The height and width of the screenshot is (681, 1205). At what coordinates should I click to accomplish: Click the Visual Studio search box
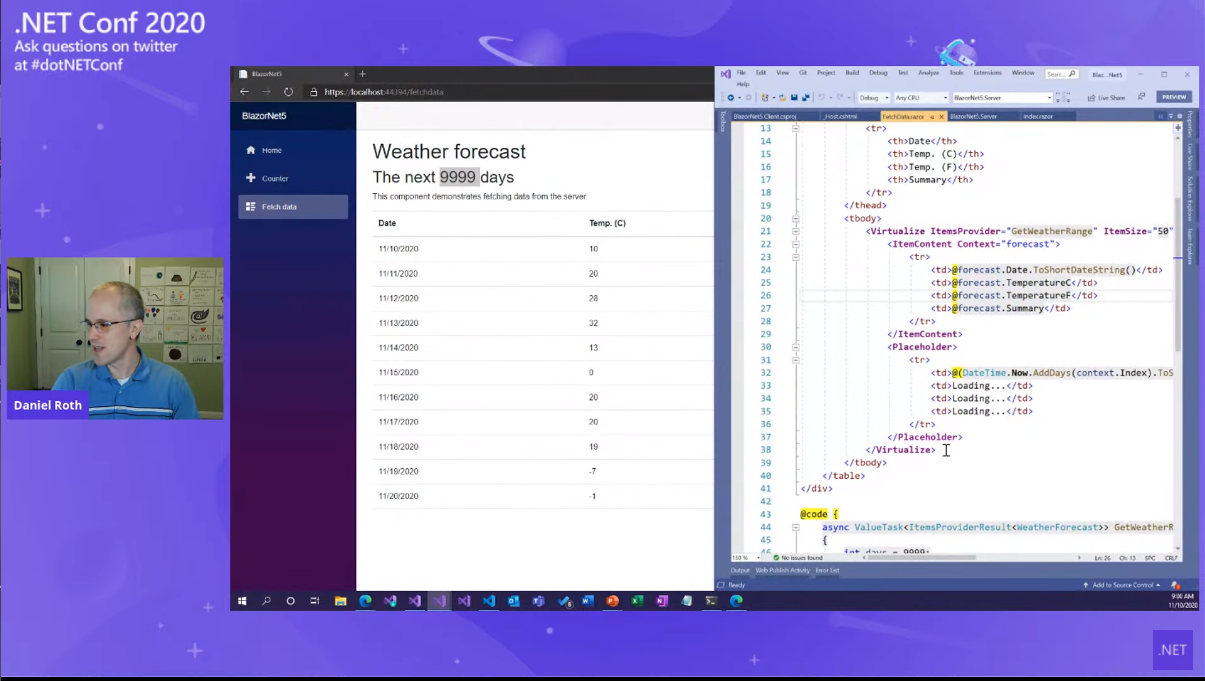tap(1061, 74)
